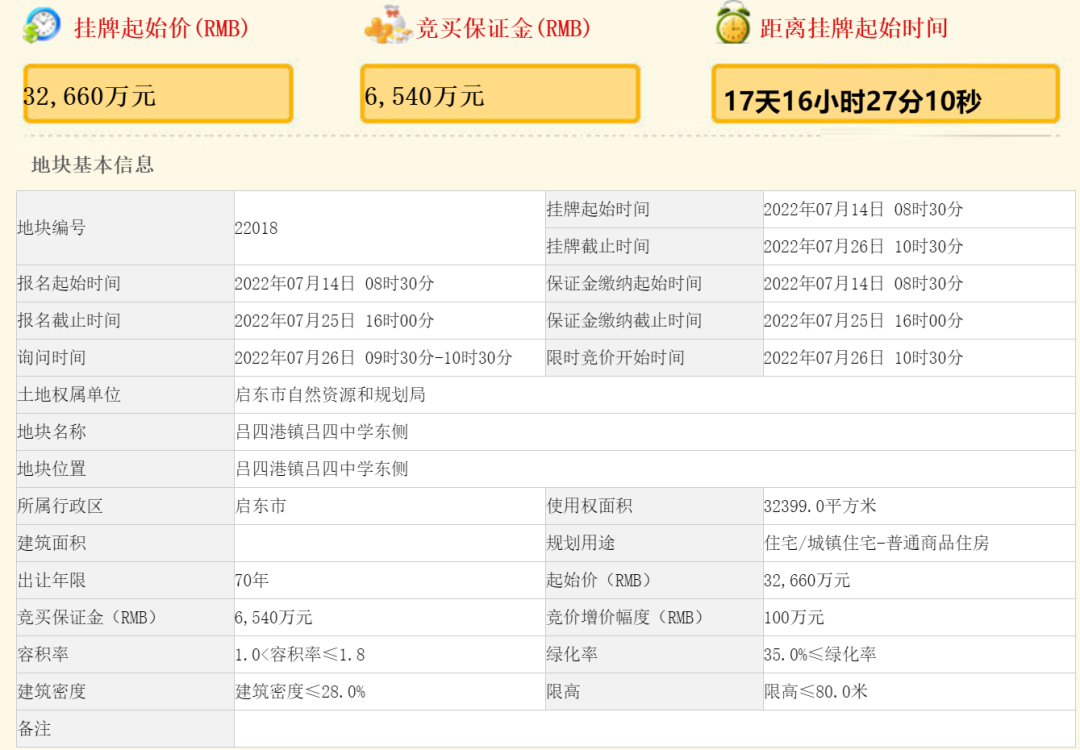
Task: Click the 使用权面积 label cell
Action: (654, 507)
